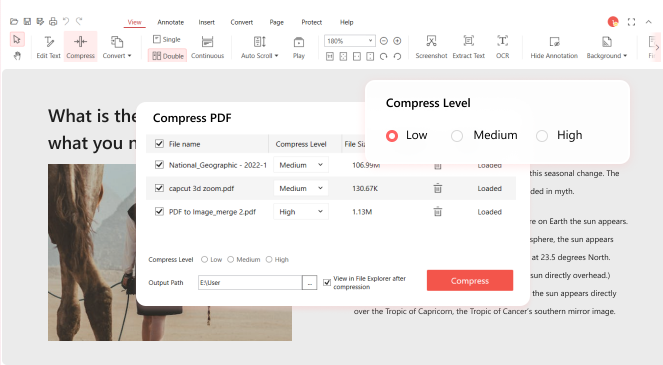Toggle the File name select-all checkbox
The height and width of the screenshot is (365, 663).
[159, 144]
